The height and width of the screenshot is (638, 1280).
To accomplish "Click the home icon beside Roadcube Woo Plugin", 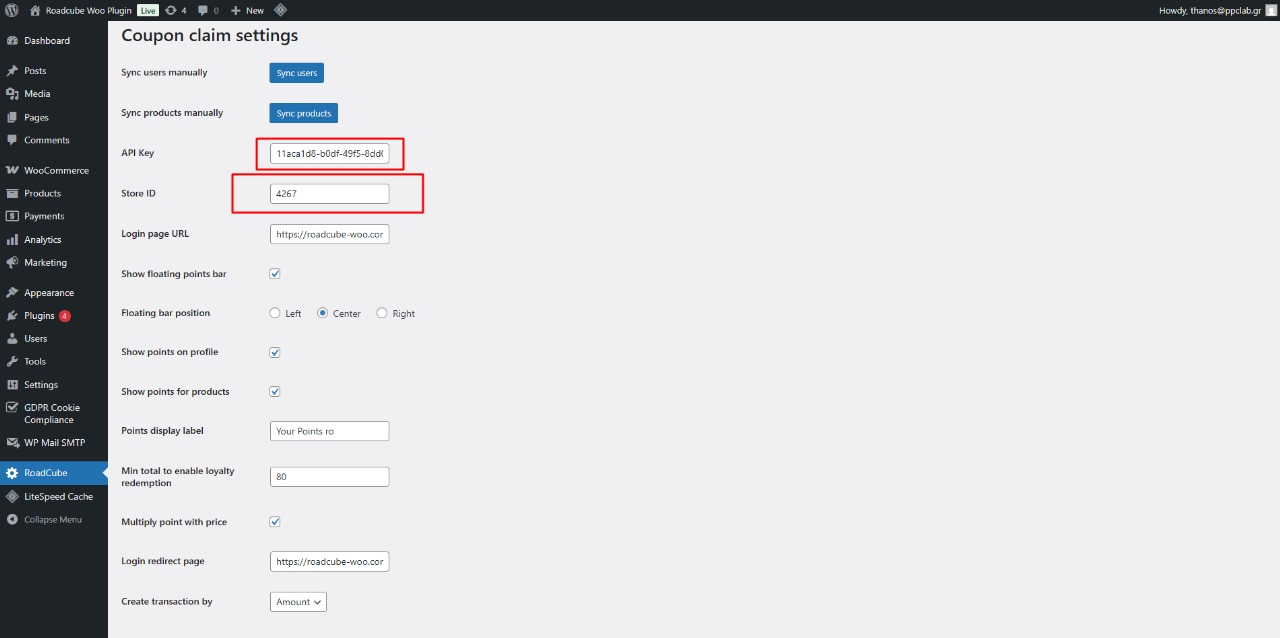I will tap(35, 10).
